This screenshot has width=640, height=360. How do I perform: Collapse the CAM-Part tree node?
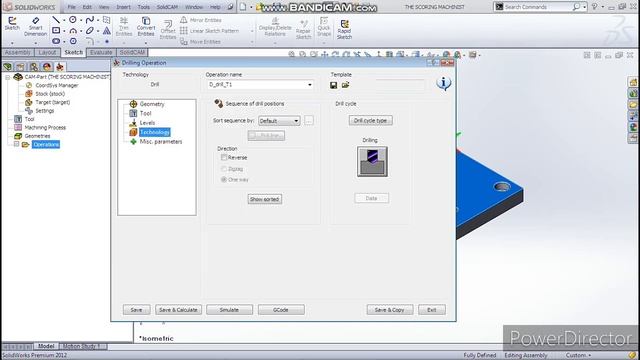[7, 77]
